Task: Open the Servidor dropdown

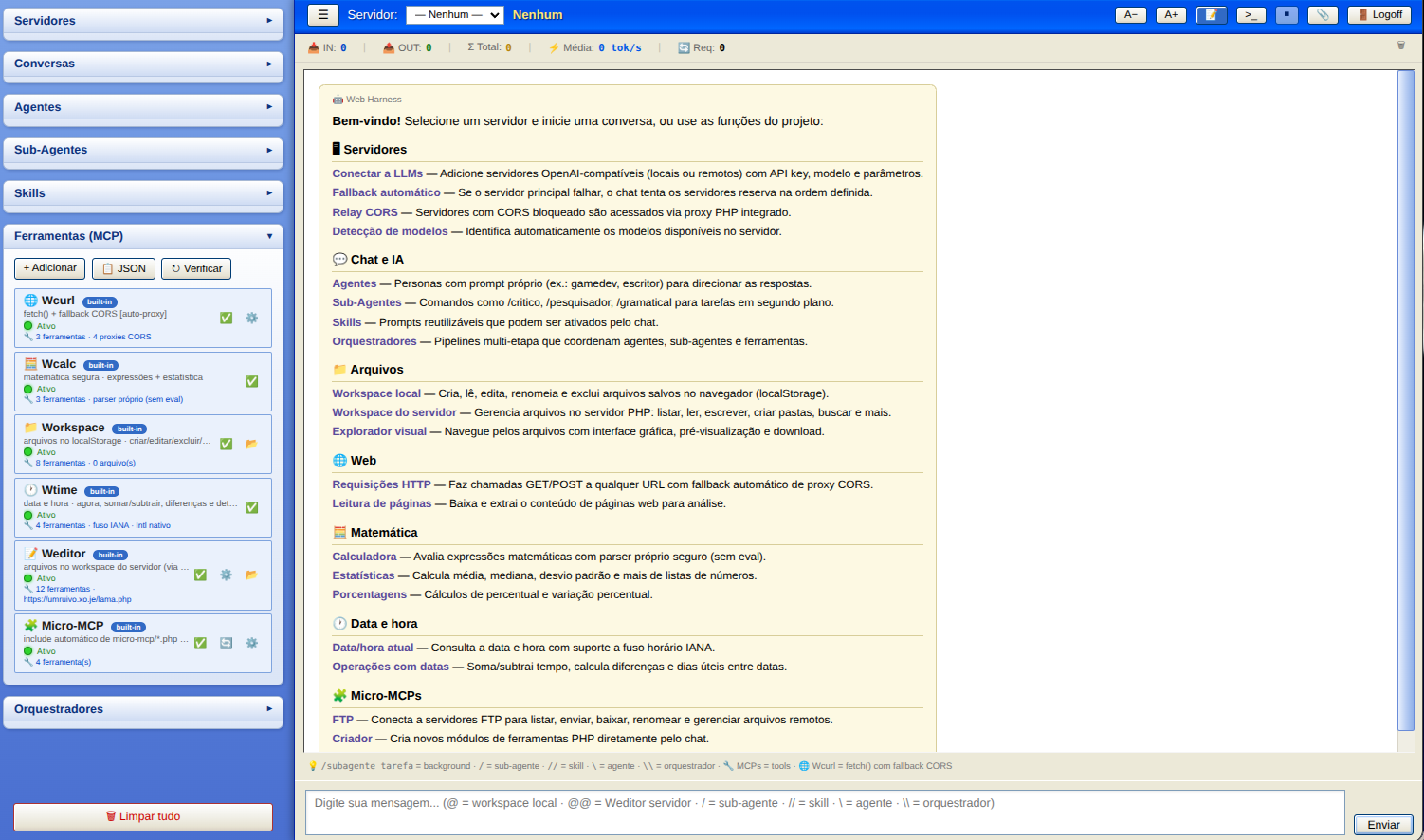Action: coord(455,15)
